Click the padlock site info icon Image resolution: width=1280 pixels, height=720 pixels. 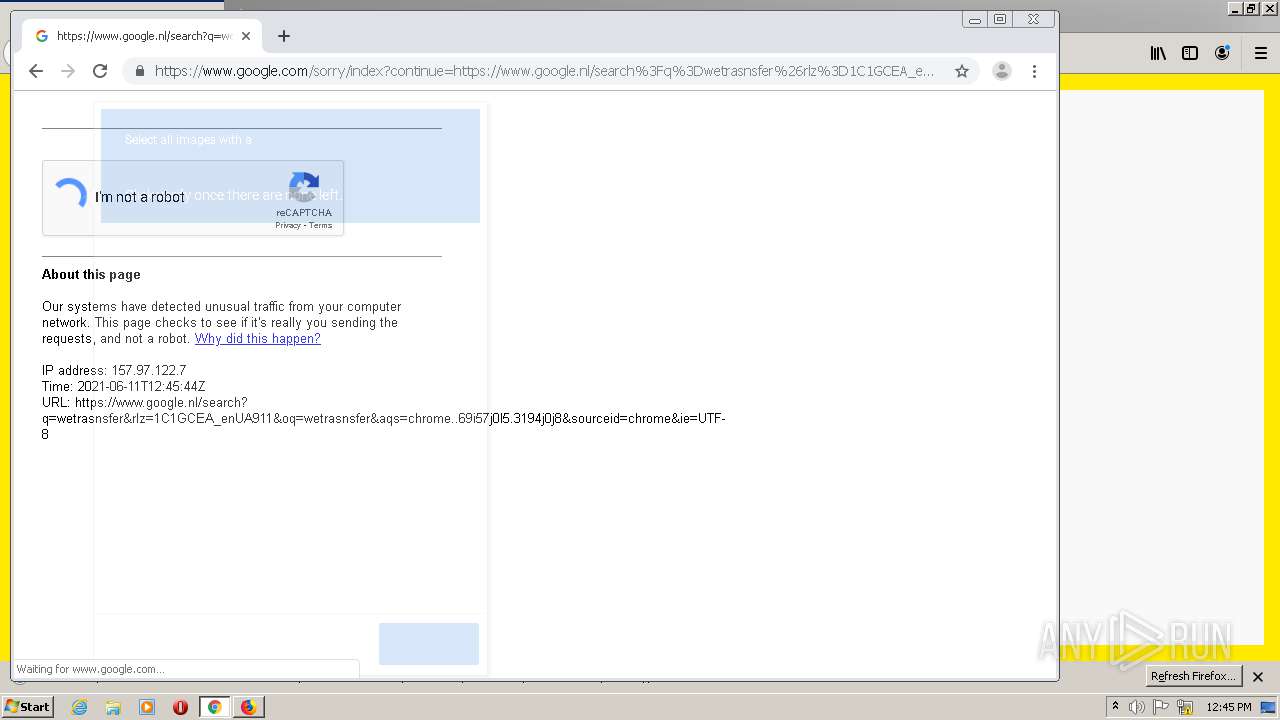click(x=139, y=71)
